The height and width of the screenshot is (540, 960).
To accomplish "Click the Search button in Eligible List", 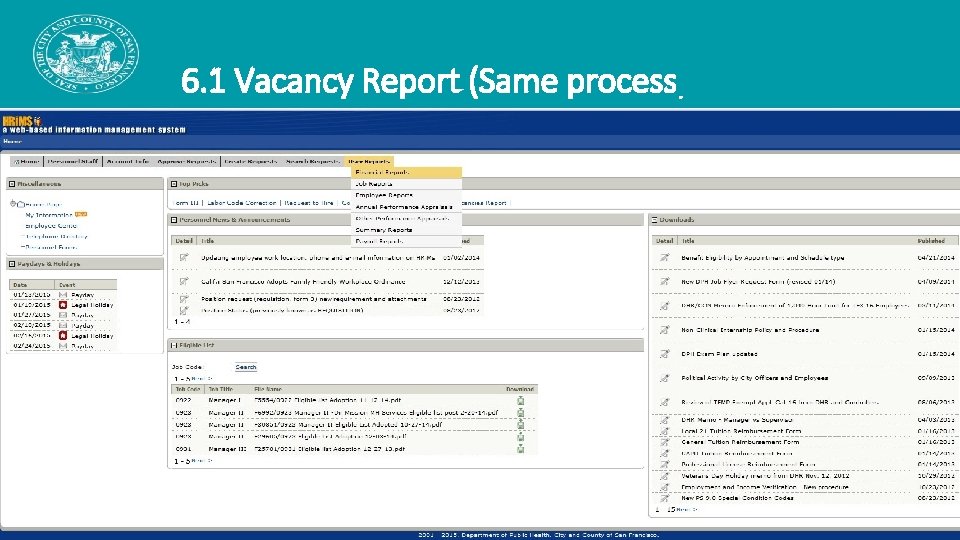I will pos(246,367).
